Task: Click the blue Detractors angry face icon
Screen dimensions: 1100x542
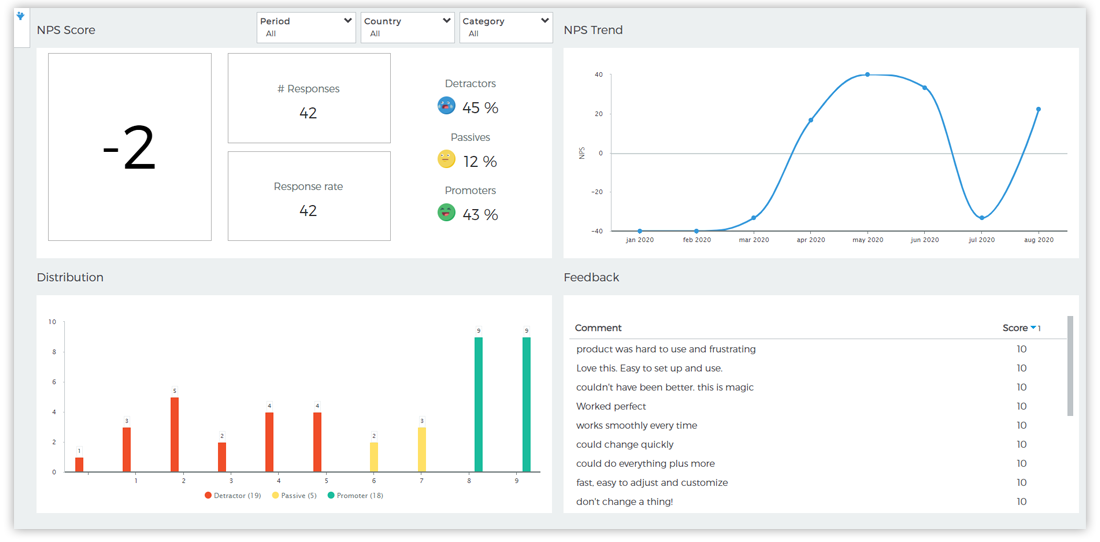Action: [x=447, y=105]
